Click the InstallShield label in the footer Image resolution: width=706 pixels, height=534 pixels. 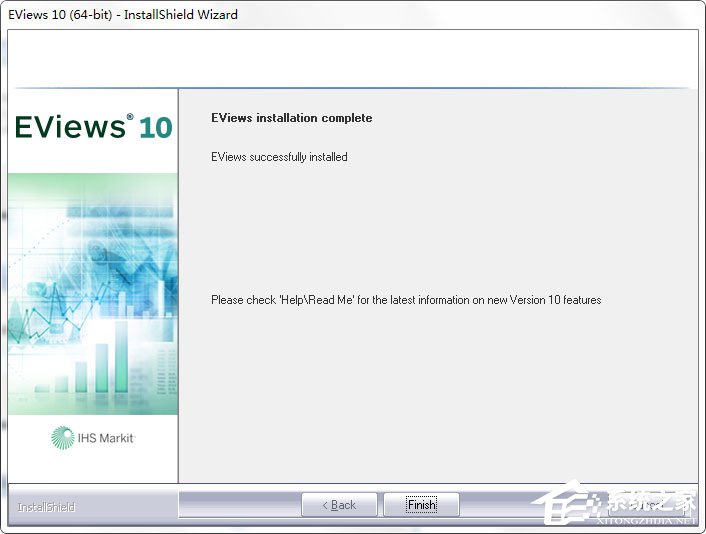click(x=46, y=507)
